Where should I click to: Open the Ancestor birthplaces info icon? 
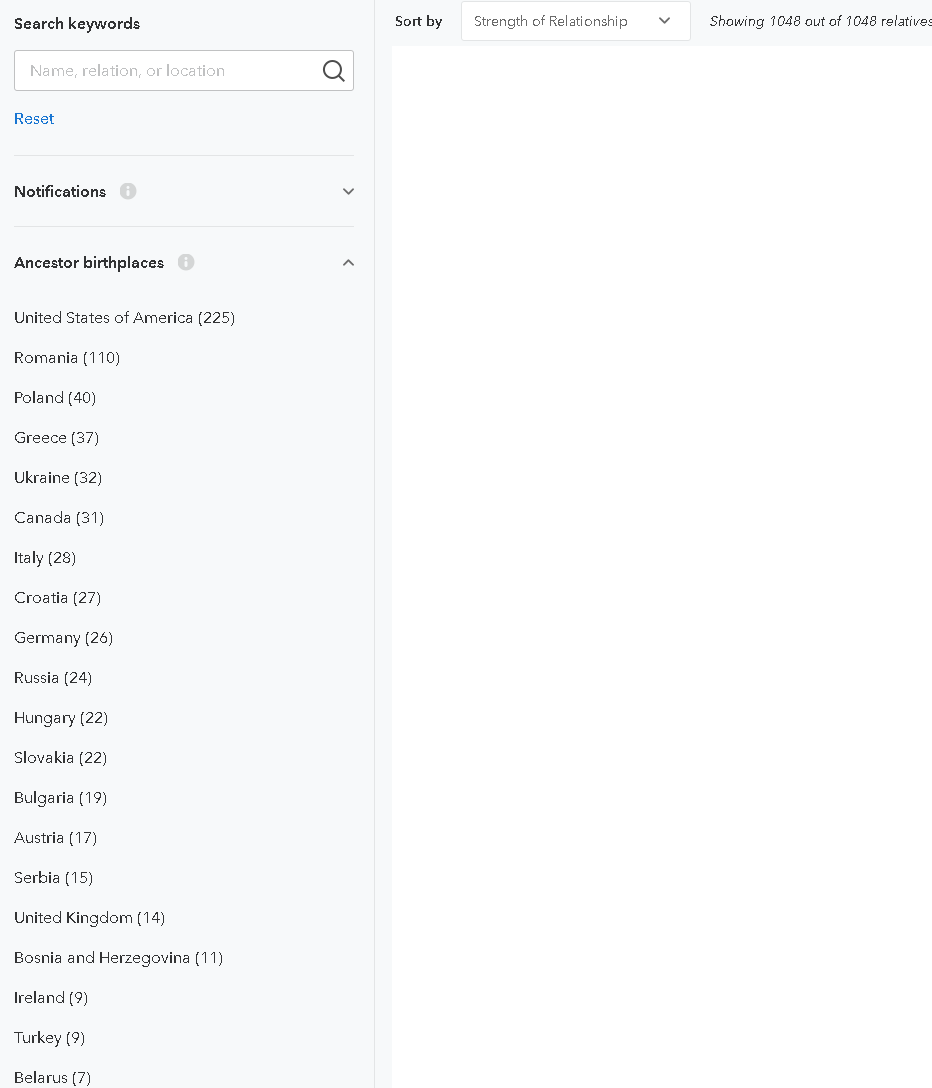coord(186,262)
